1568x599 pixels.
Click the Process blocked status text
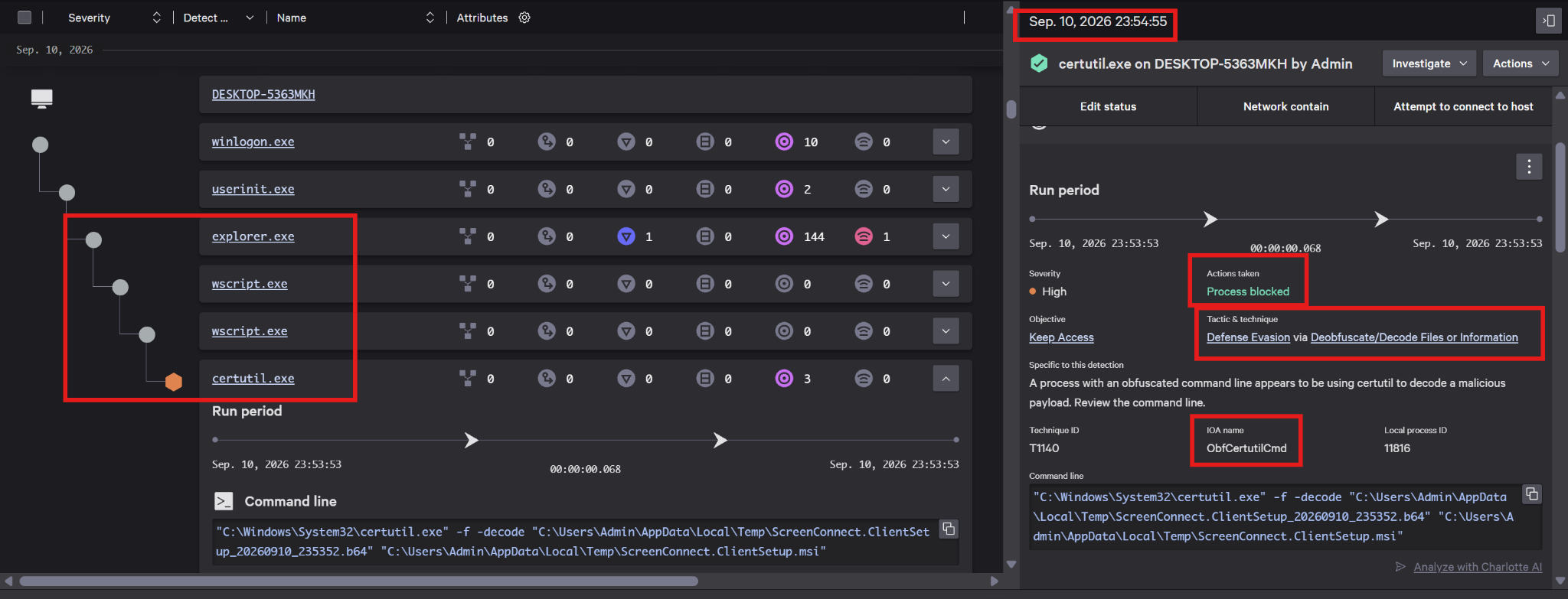[x=1248, y=291]
